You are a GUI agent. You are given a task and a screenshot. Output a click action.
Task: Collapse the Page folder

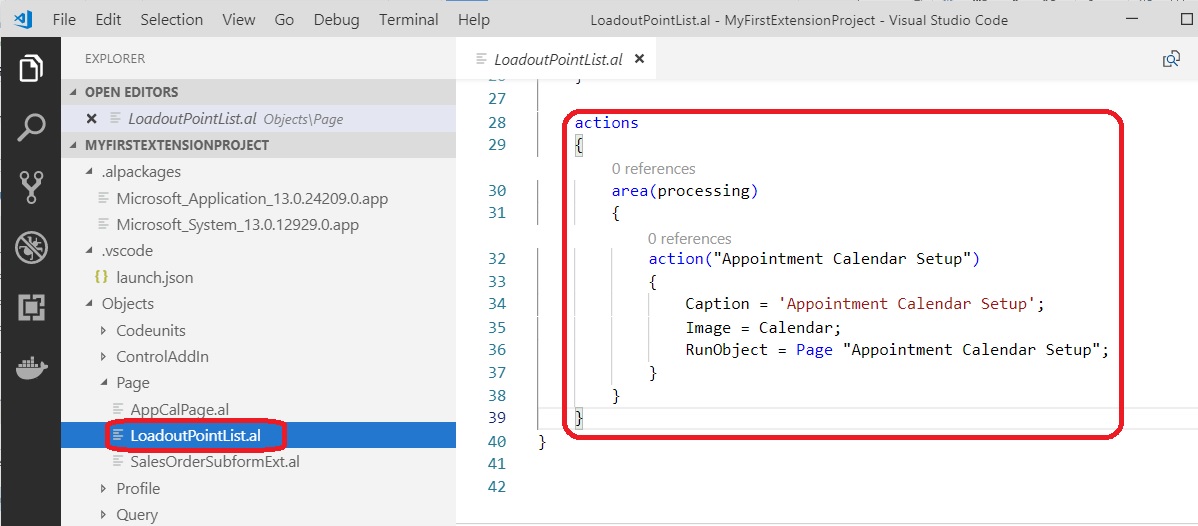[x=132, y=382]
